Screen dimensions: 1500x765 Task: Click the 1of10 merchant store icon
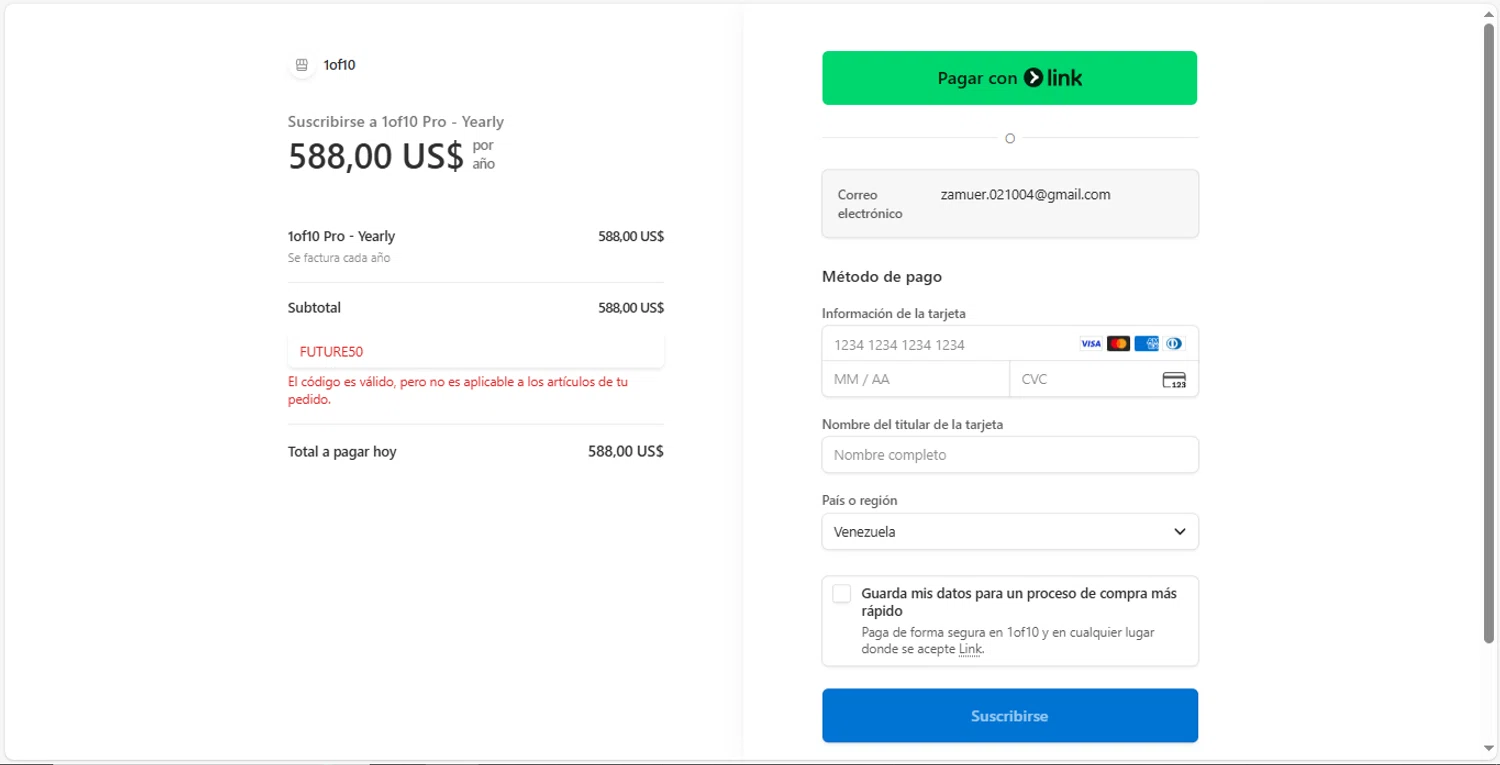(301, 65)
